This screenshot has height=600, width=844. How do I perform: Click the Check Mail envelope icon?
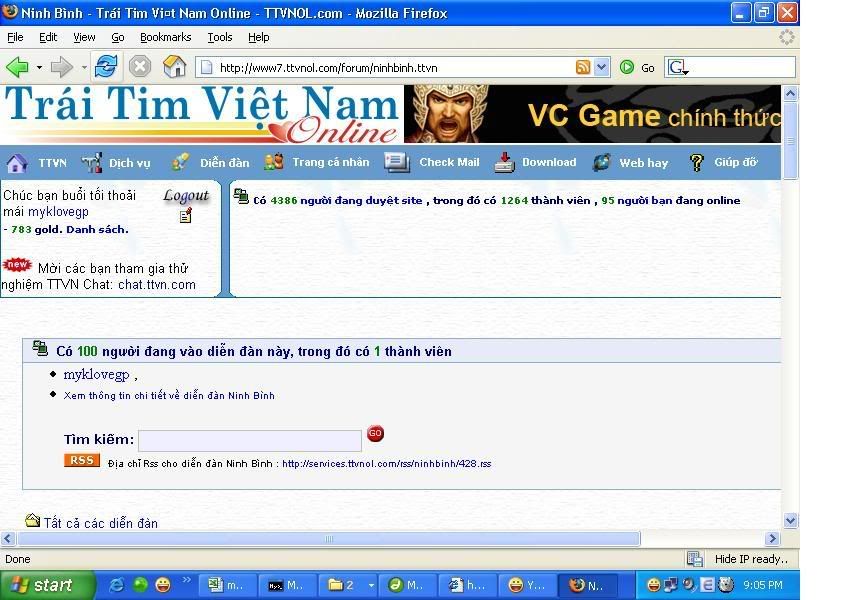pyautogui.click(x=397, y=162)
